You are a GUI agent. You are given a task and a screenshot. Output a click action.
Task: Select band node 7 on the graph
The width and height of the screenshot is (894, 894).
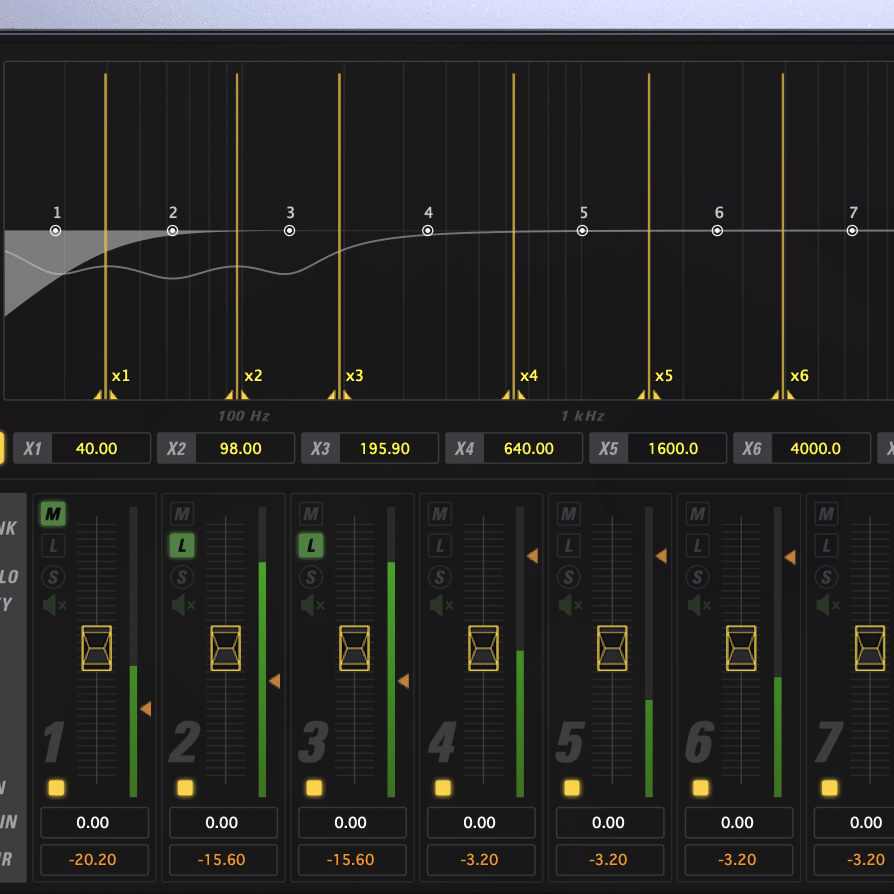point(852,231)
